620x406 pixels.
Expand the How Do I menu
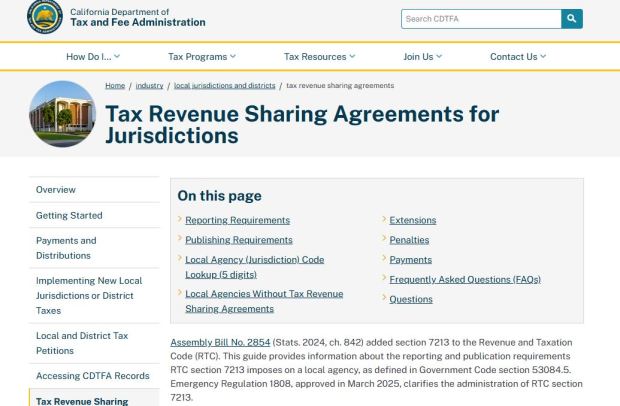pyautogui.click(x=93, y=56)
